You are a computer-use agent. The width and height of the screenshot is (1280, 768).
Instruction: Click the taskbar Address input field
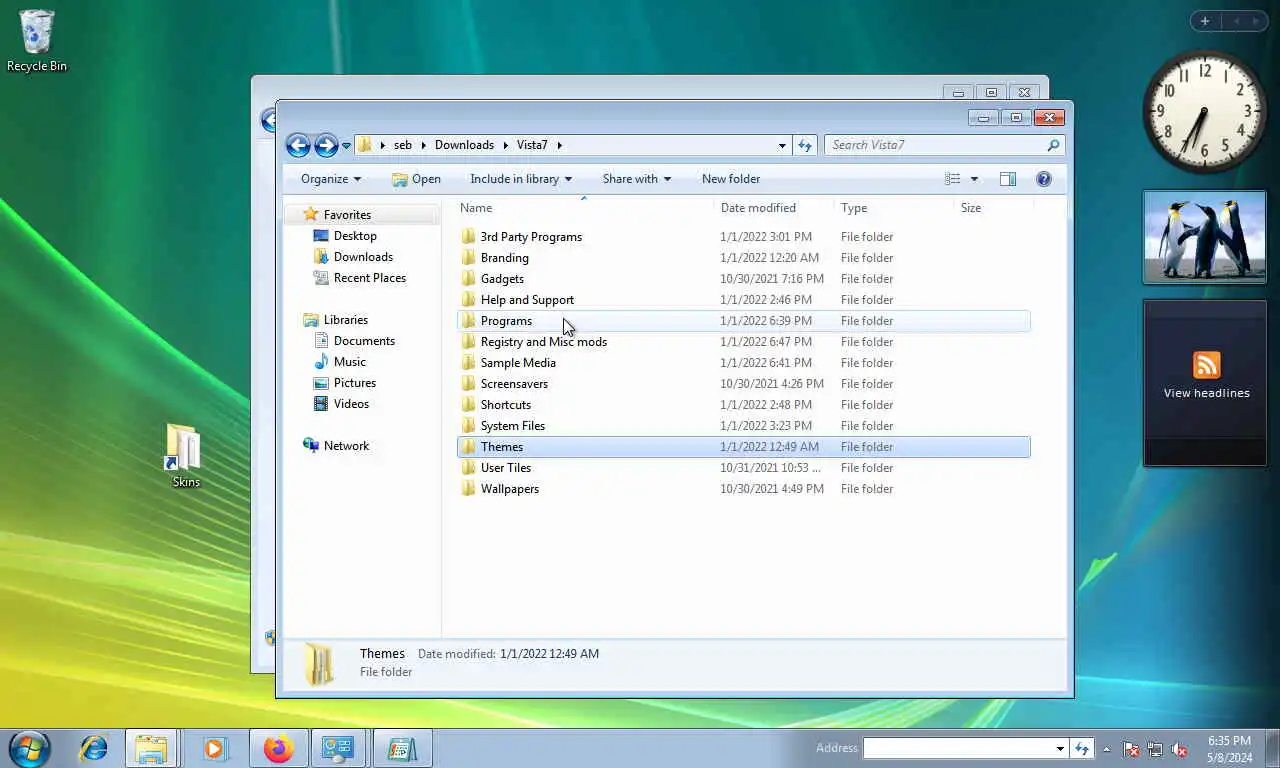pos(959,748)
